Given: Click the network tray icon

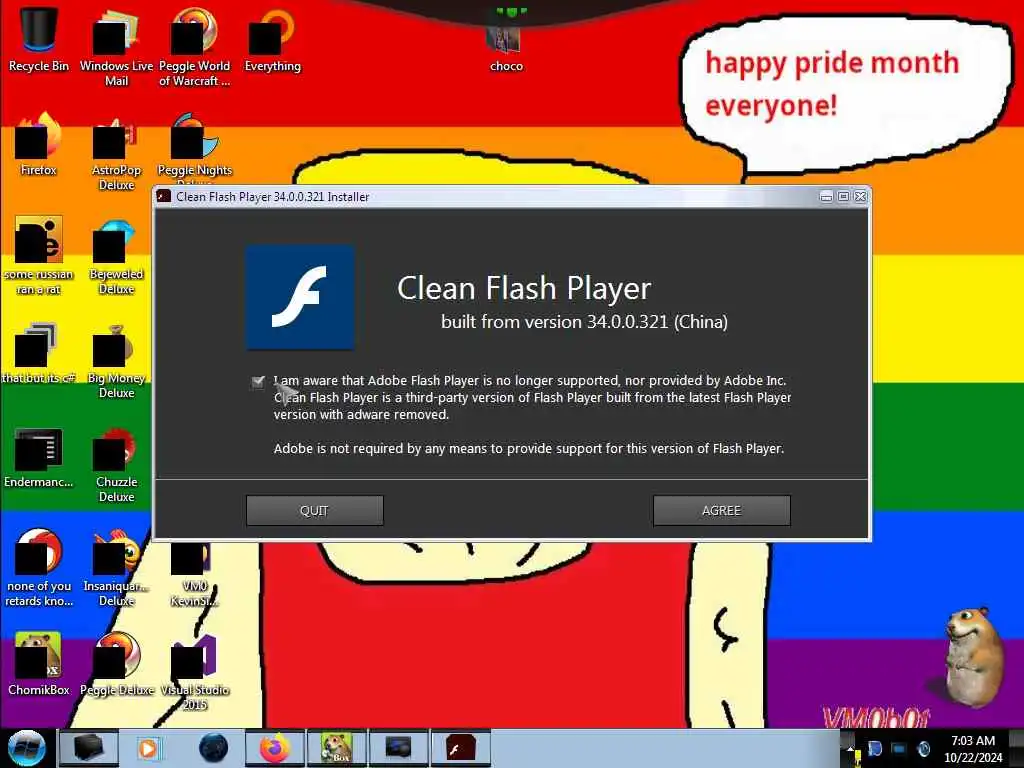Looking at the screenshot, I should [899, 749].
